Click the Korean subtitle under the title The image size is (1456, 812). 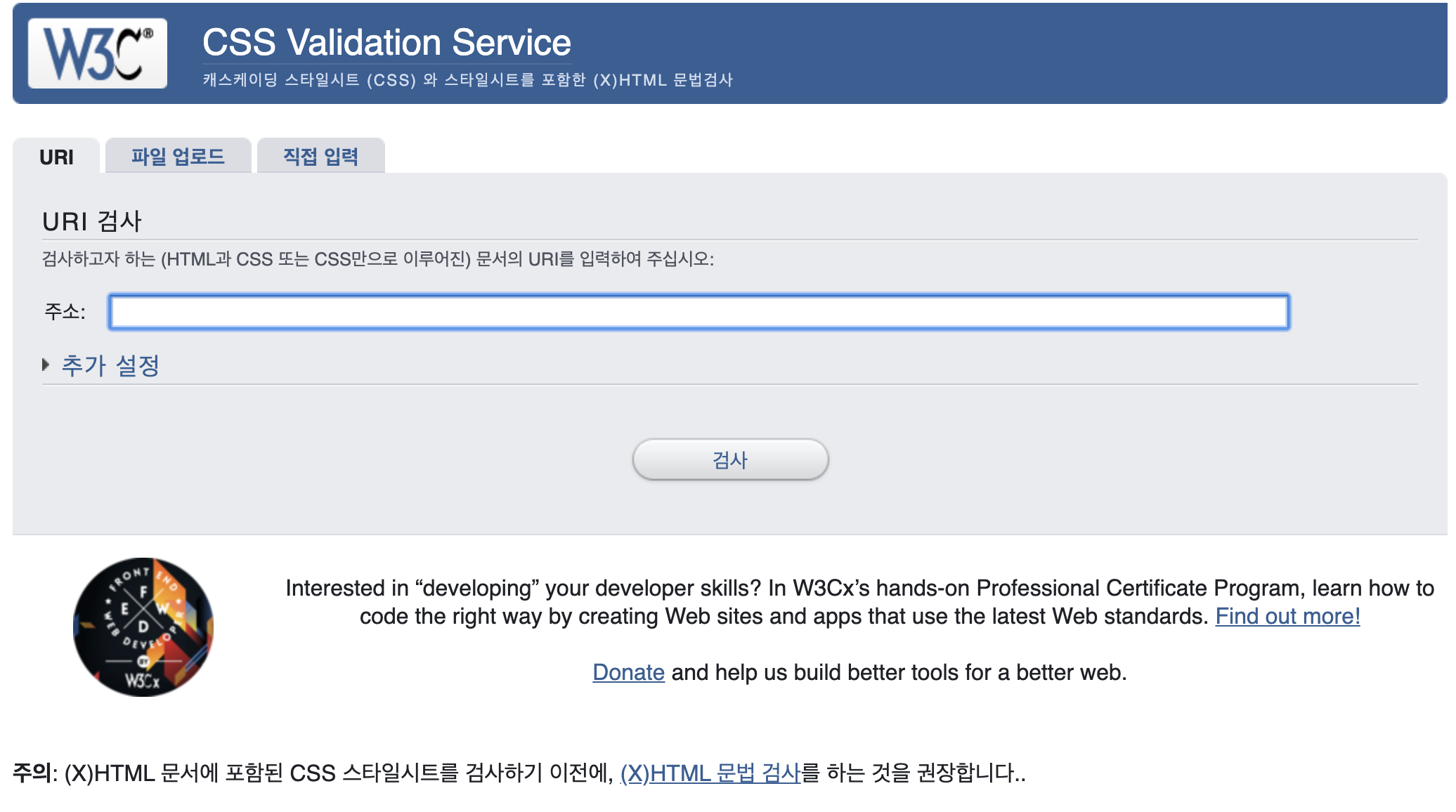pos(467,80)
